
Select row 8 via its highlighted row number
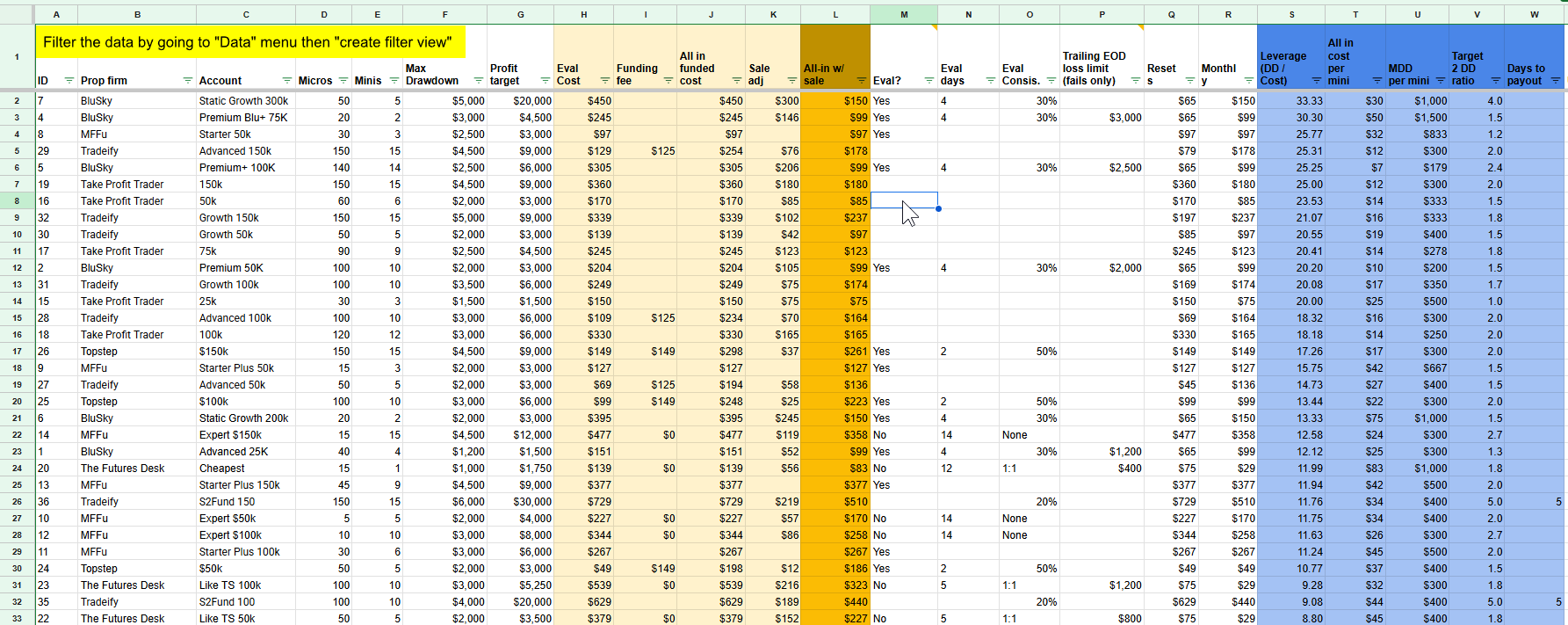17,200
